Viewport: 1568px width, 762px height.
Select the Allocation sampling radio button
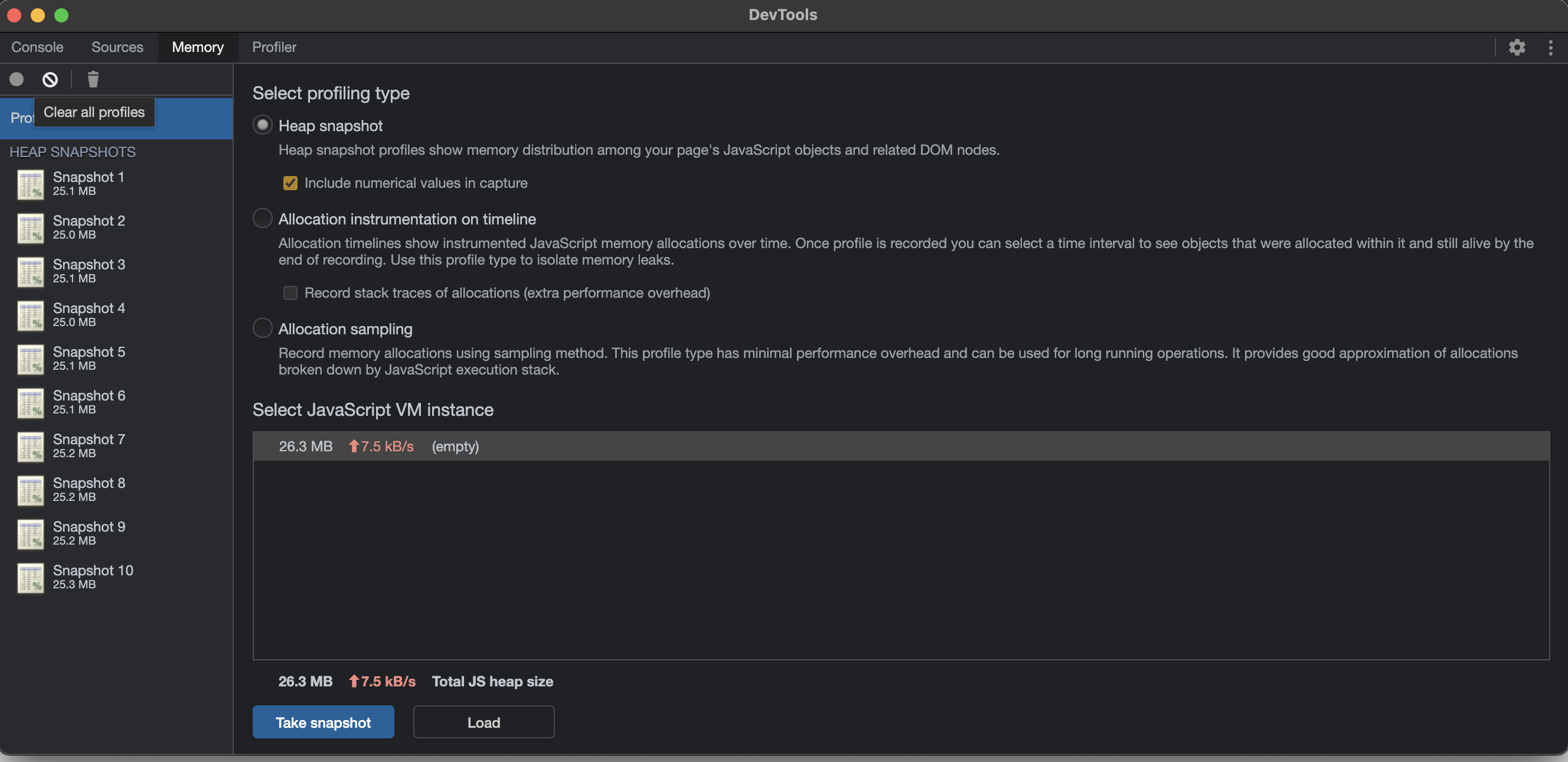pyautogui.click(x=262, y=328)
